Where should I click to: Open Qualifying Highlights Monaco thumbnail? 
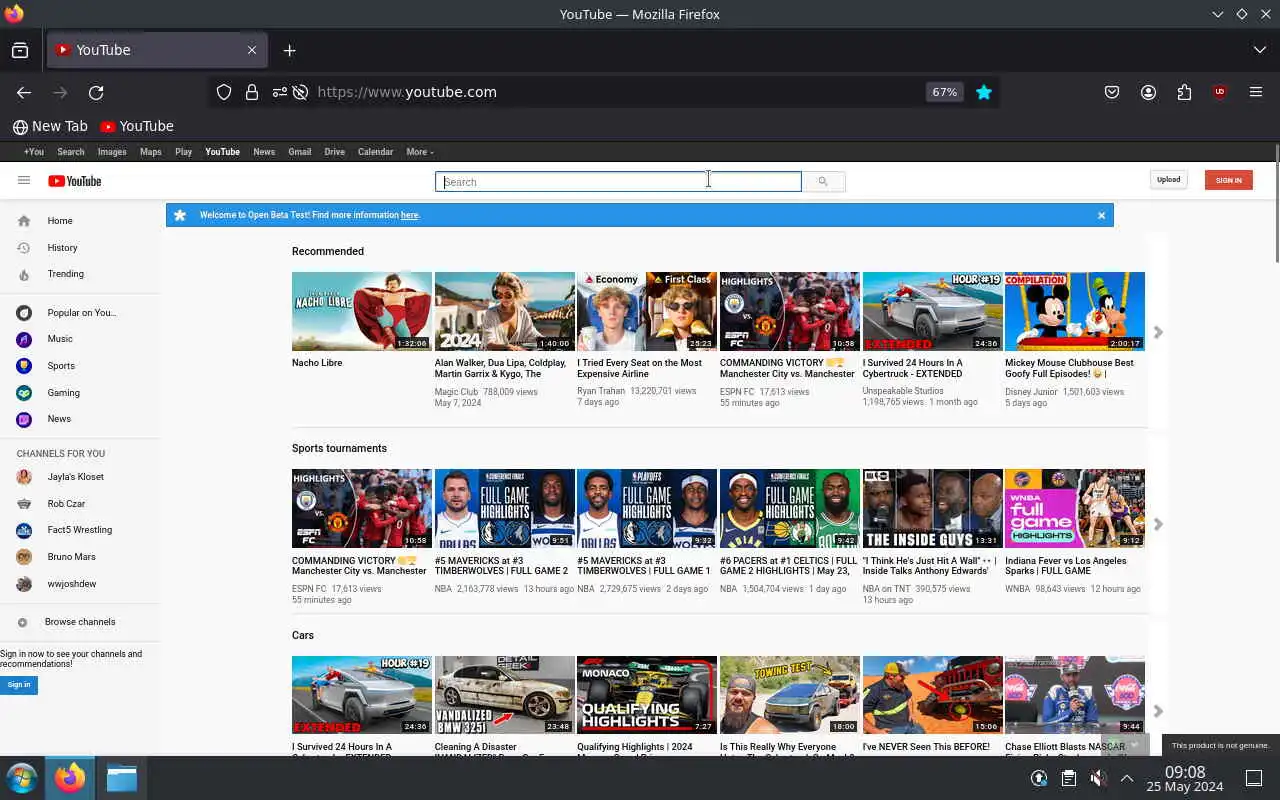pos(647,695)
